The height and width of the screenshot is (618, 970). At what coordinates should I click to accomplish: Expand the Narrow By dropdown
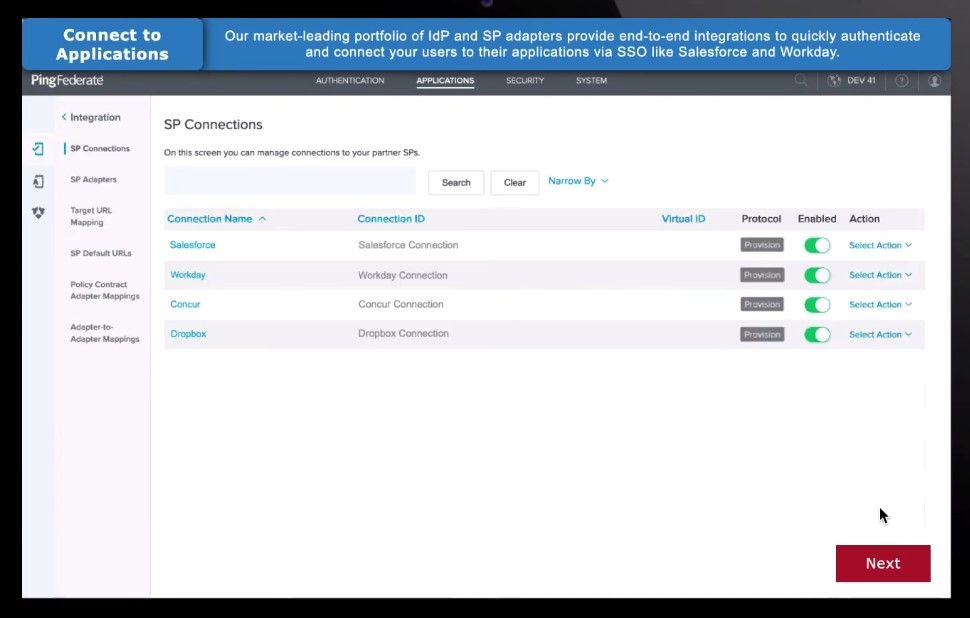pos(578,181)
